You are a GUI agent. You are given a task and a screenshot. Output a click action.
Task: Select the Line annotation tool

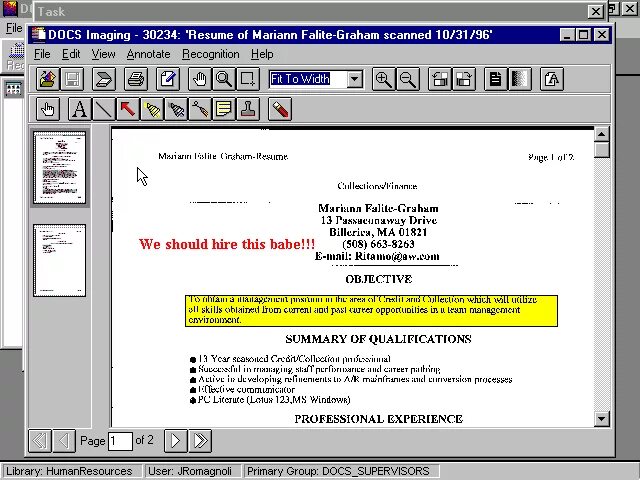pyautogui.click(x=104, y=109)
